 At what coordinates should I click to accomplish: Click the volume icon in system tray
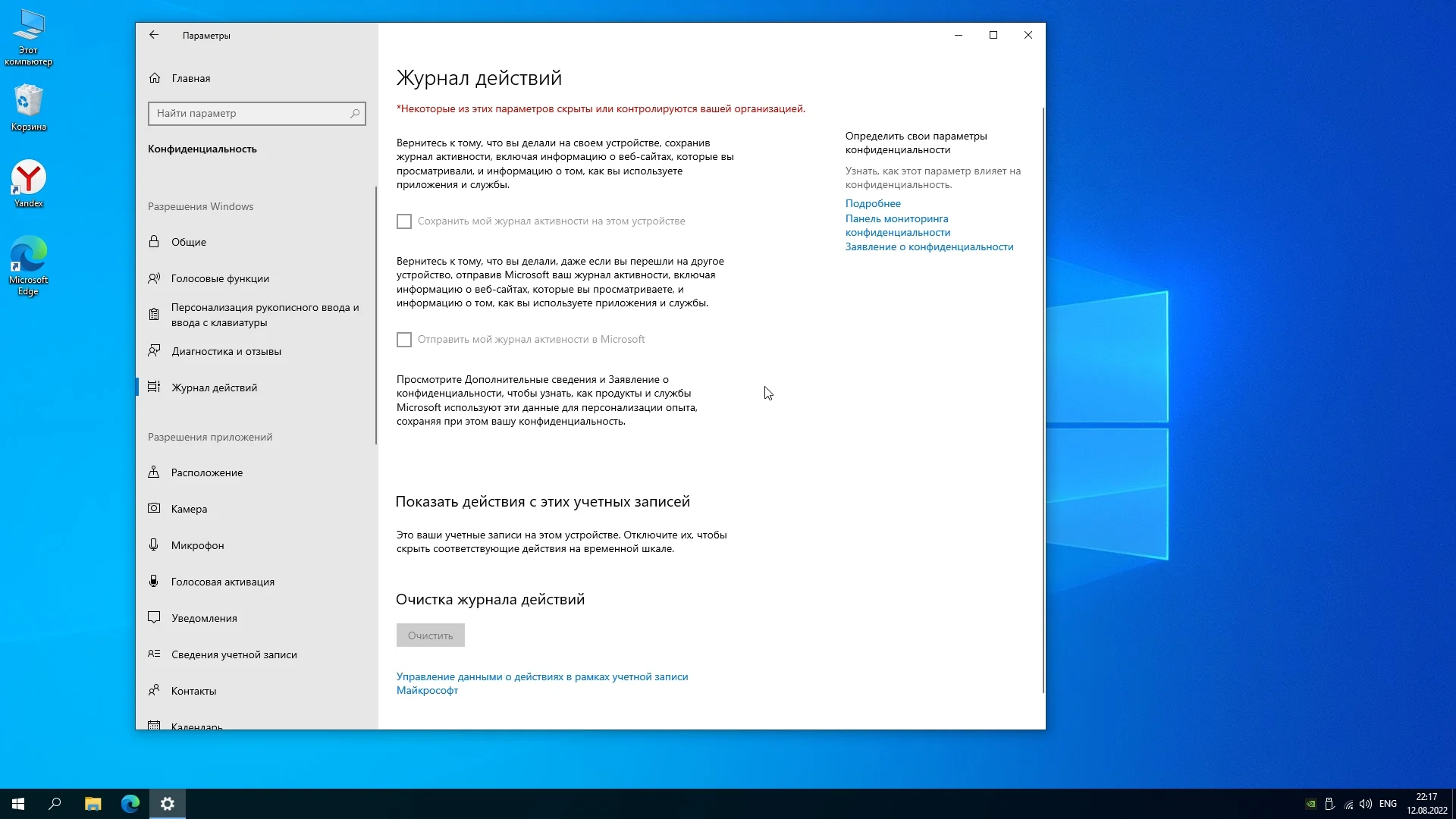point(1366,804)
